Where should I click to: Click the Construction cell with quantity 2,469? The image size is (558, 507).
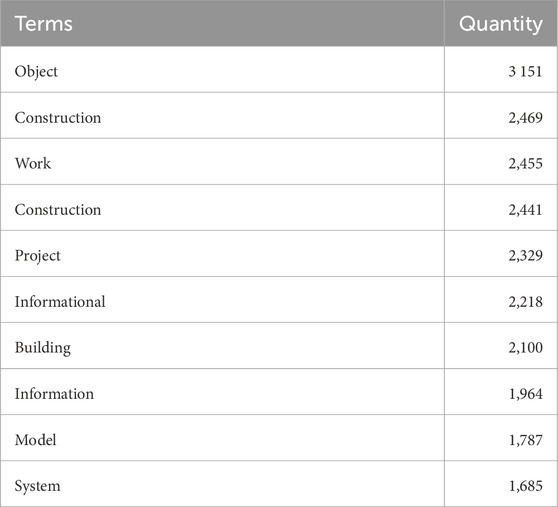(222, 116)
